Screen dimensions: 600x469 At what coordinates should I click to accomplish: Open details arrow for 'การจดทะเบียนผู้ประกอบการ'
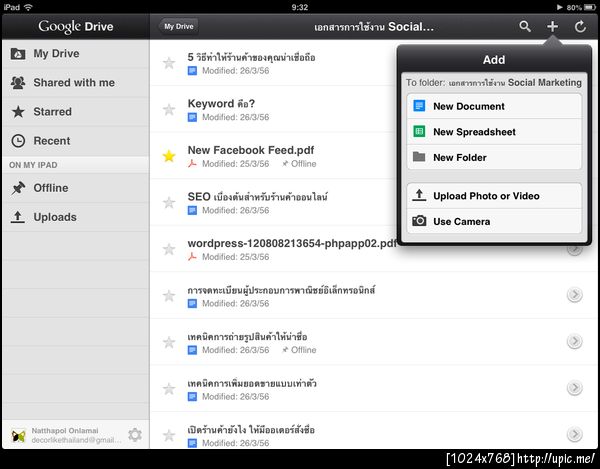coord(574,295)
